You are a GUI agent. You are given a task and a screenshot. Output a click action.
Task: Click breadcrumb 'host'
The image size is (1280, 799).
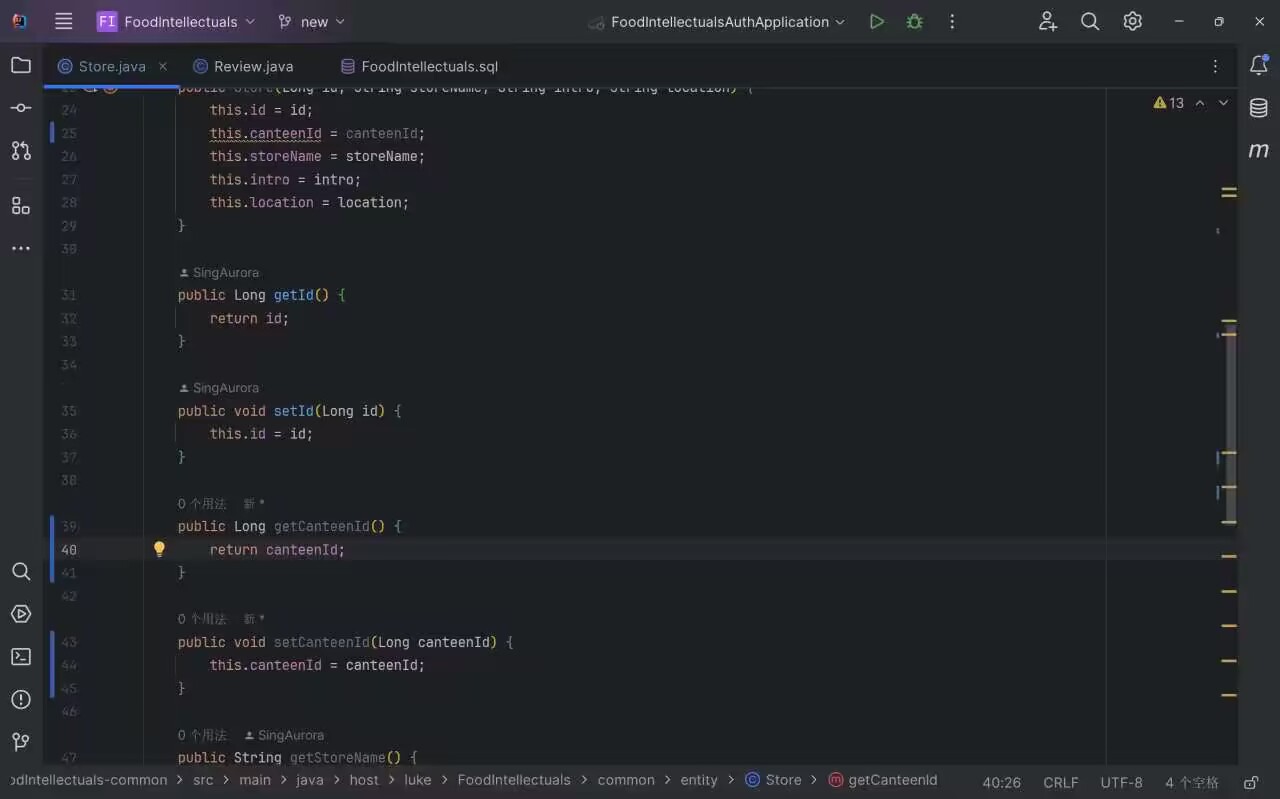364,780
